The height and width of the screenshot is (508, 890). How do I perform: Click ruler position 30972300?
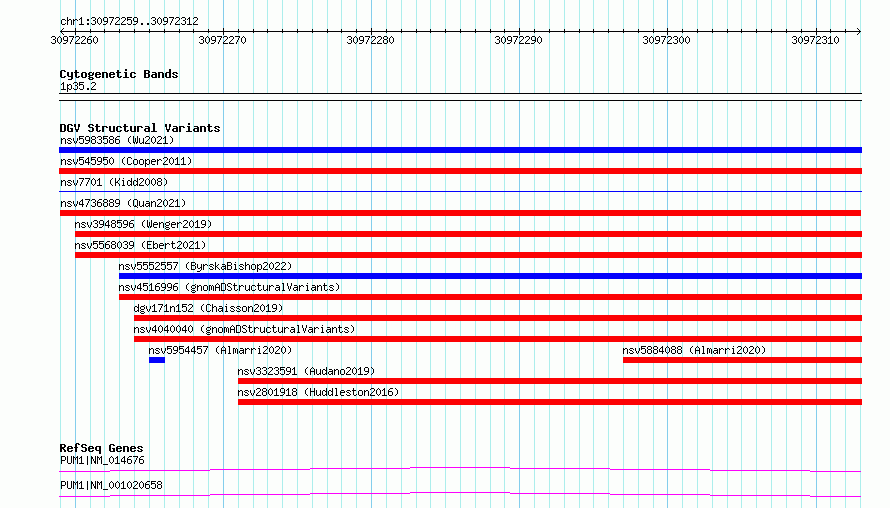pyautogui.click(x=666, y=40)
